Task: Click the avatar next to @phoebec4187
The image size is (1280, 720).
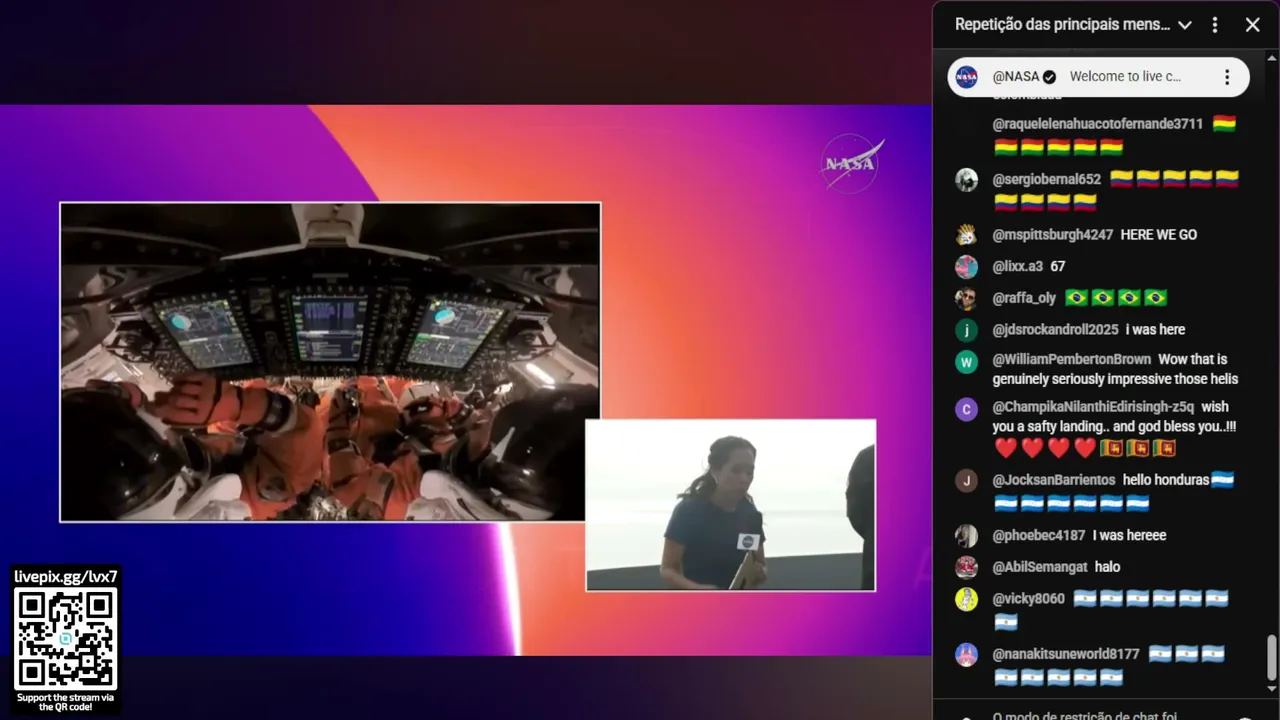Action: pos(966,536)
